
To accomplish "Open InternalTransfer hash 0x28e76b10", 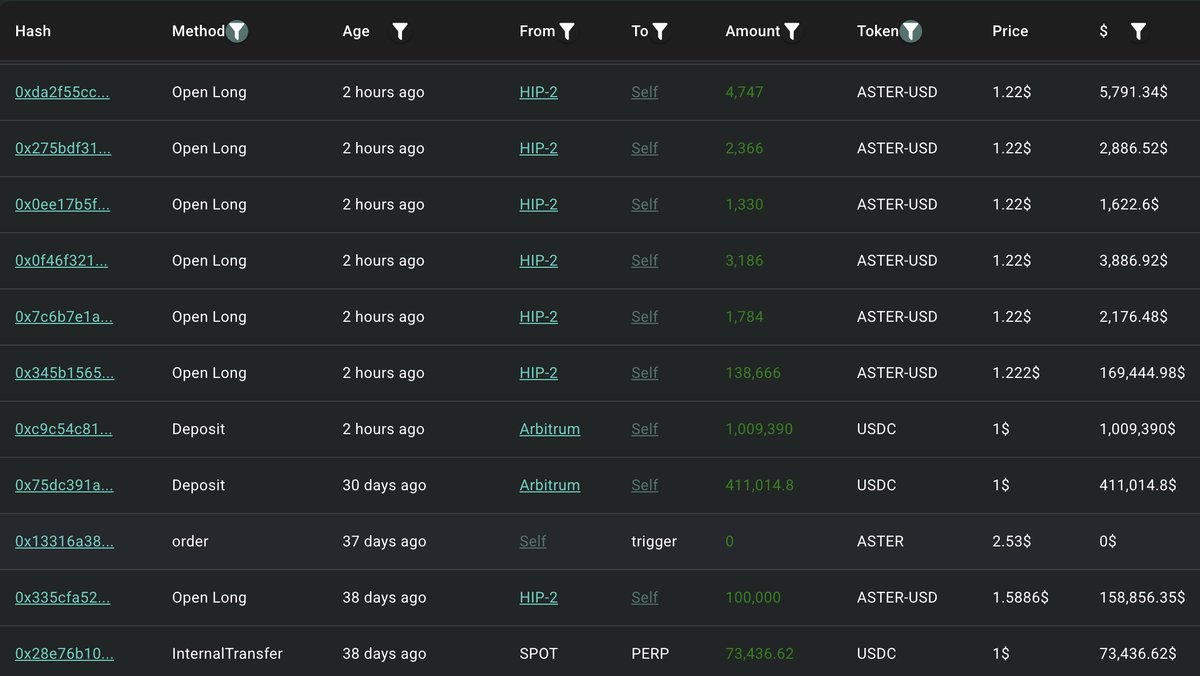I will [x=64, y=654].
